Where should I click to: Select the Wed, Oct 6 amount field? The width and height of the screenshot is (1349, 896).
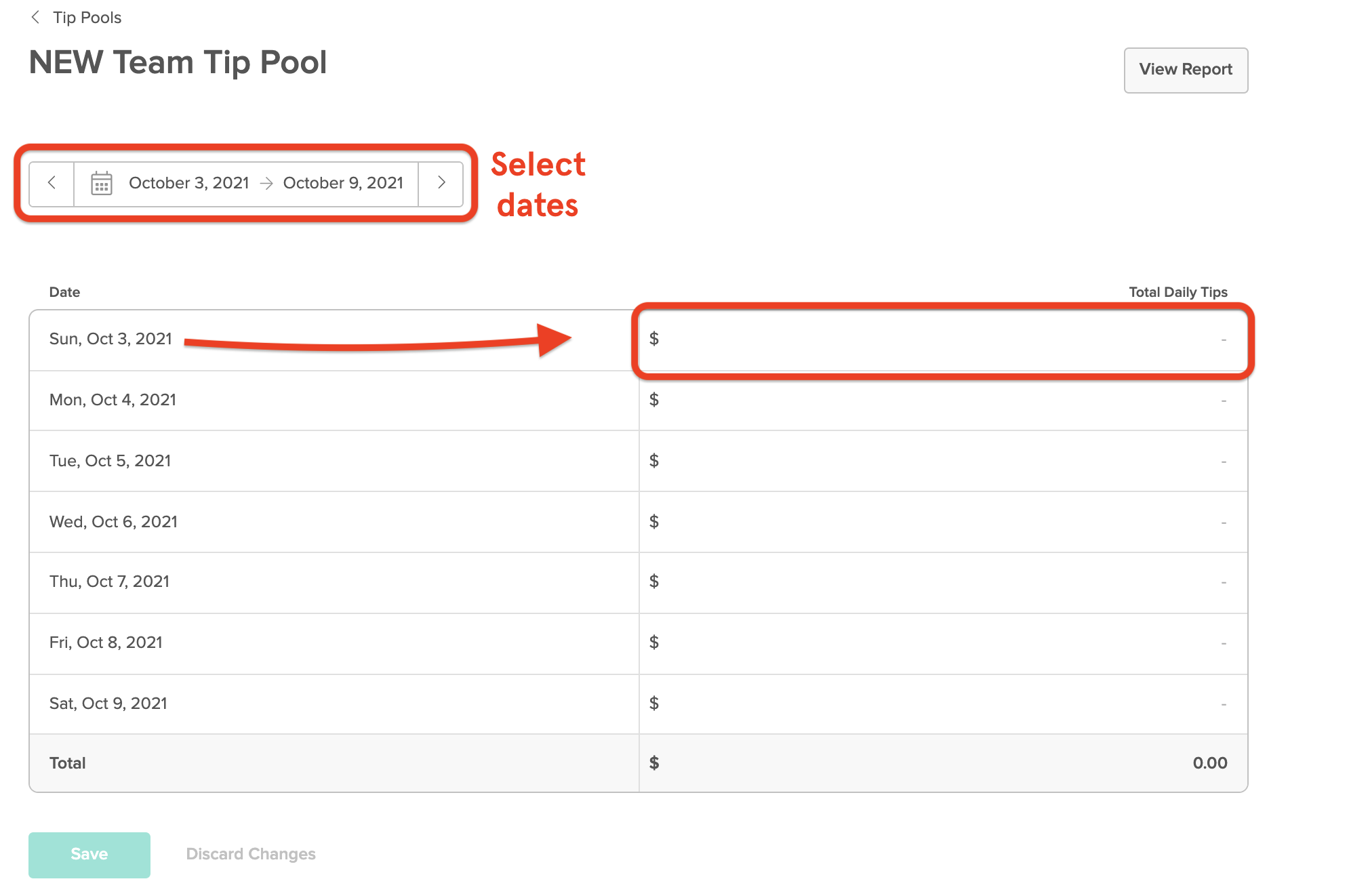[942, 521]
